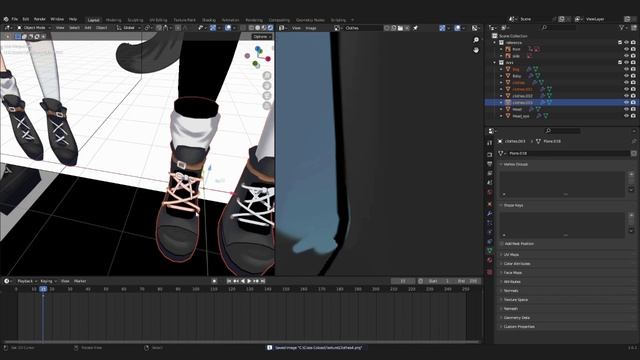Switch perspective/orthographic view gizmo
The width and height of the screenshot is (640, 360).
267,106
